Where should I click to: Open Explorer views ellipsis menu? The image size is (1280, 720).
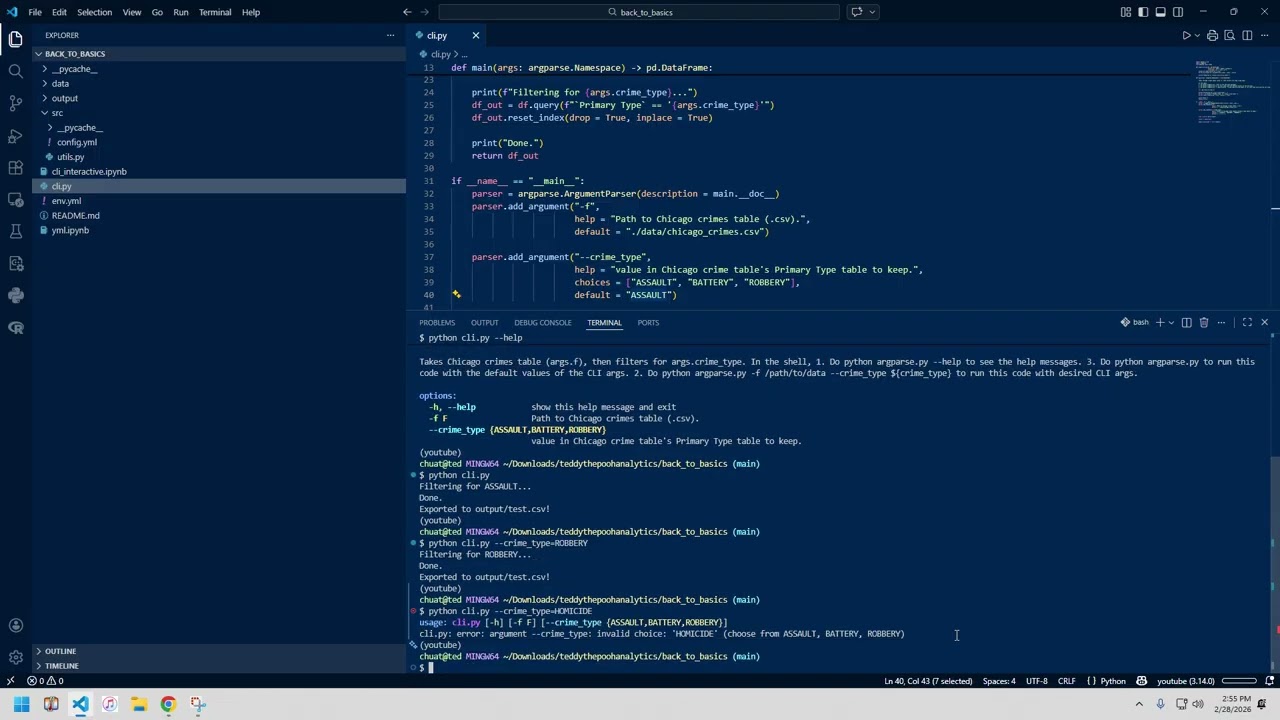[390, 35]
